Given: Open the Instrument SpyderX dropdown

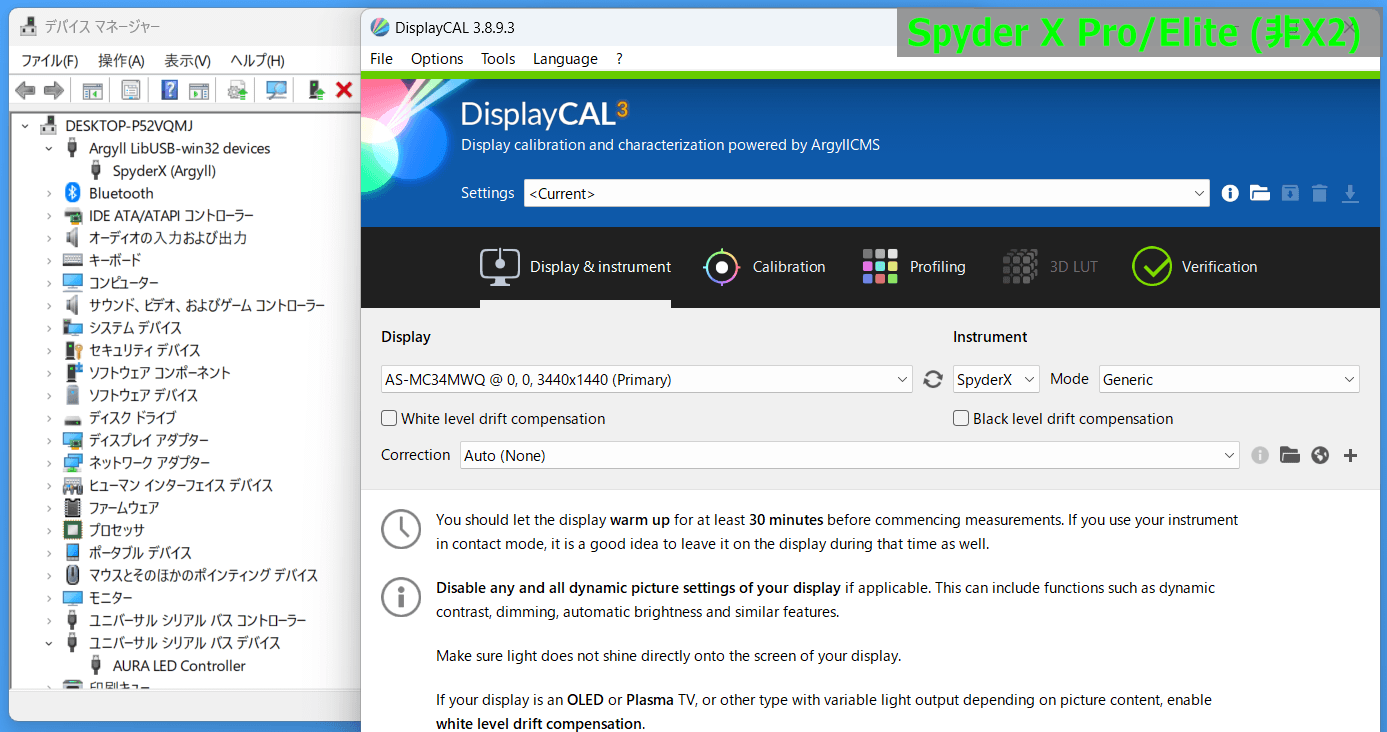Looking at the screenshot, I should (996, 379).
